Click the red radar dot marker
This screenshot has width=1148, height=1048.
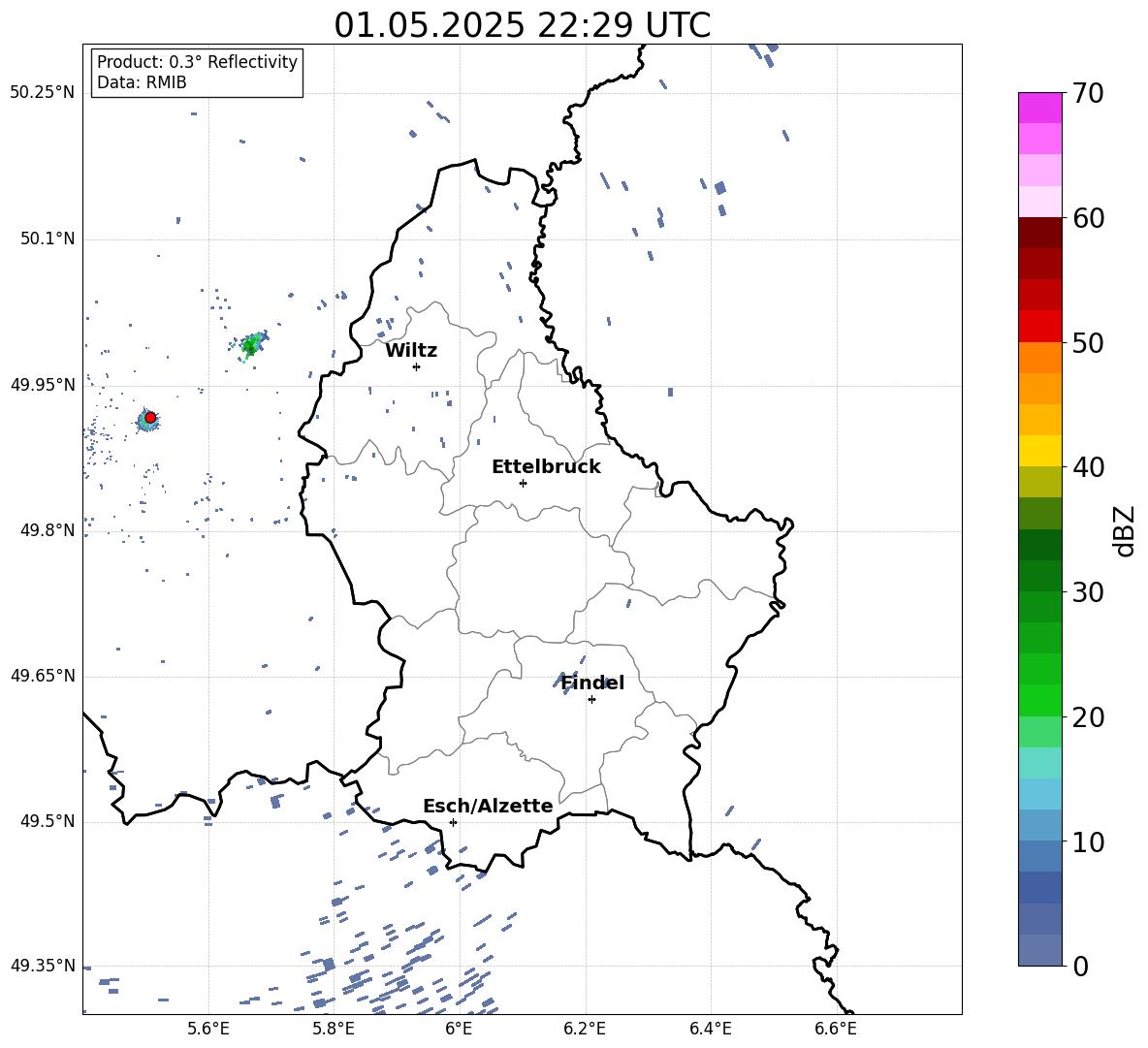point(150,418)
